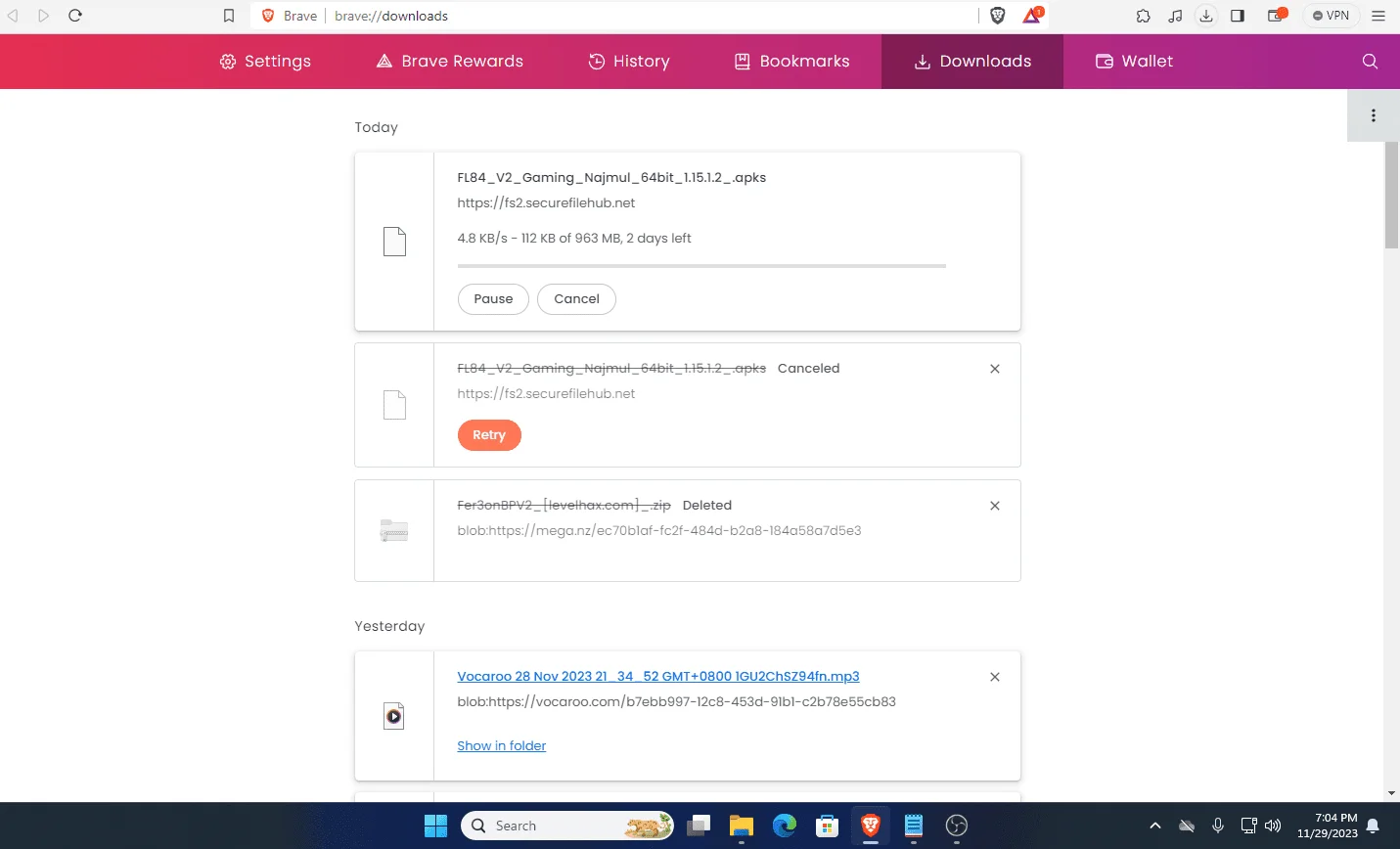Switch to Brave Rewards tab
Viewport: 1400px width, 849px height.
pos(450,61)
